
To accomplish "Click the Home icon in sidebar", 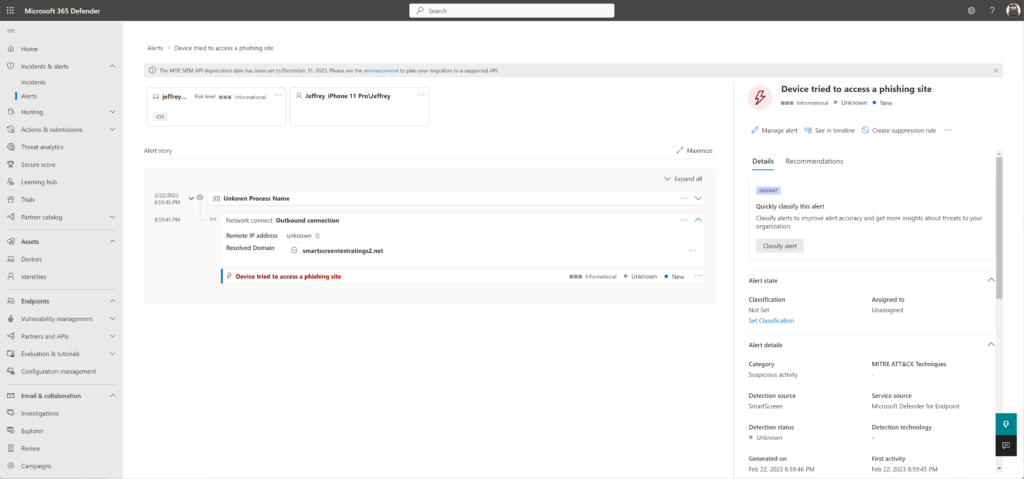I will click(x=10, y=49).
